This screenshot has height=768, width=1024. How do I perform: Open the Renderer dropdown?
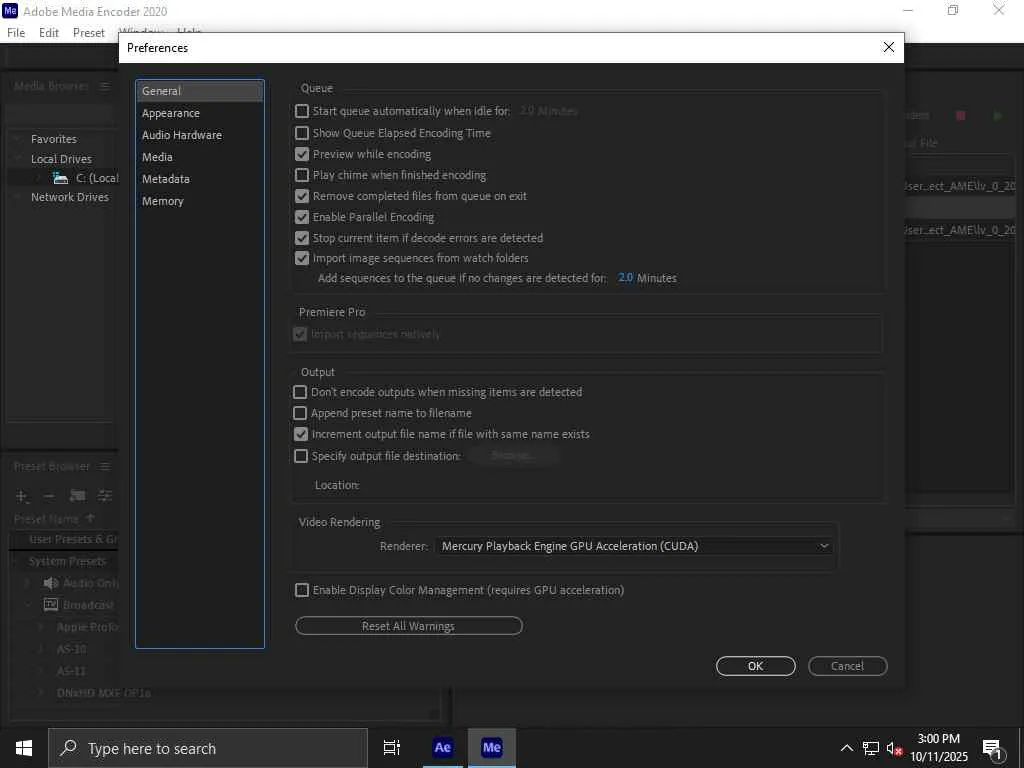pos(633,546)
